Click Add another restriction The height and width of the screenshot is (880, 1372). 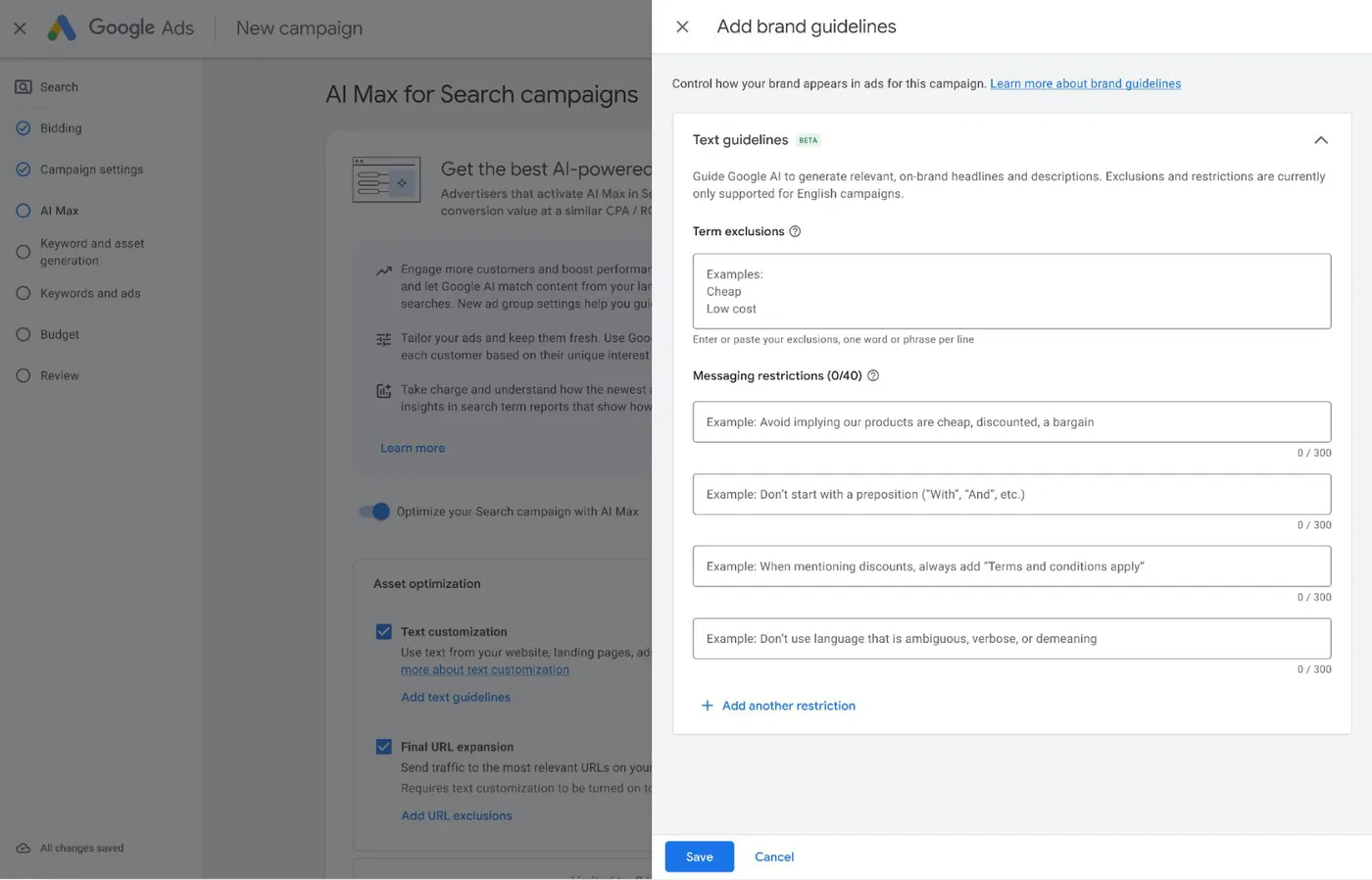(778, 706)
